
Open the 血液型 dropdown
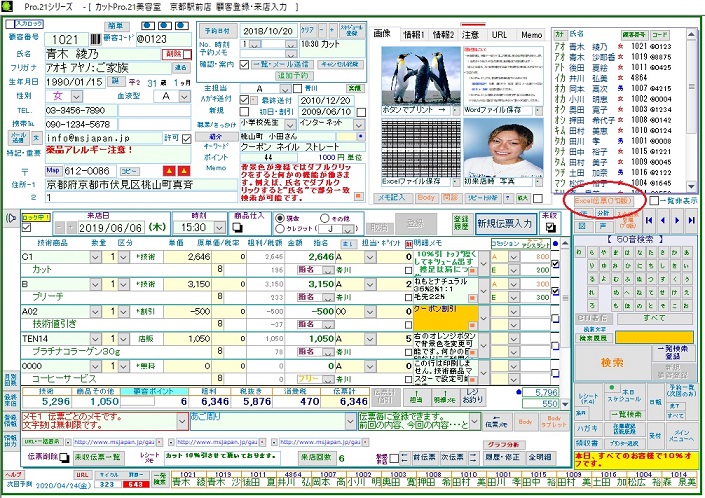click(184, 96)
